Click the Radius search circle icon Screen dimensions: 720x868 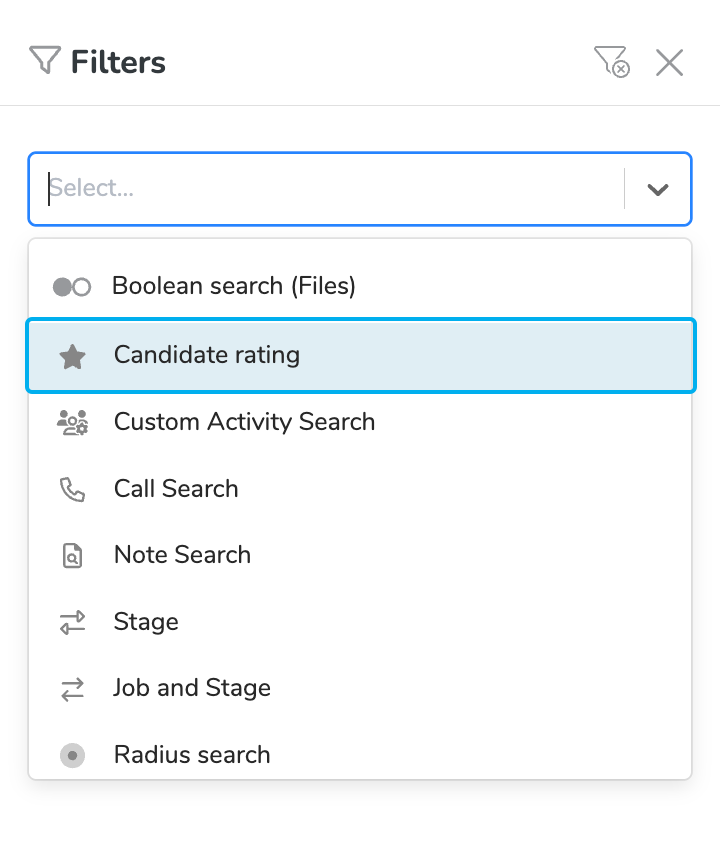point(72,755)
